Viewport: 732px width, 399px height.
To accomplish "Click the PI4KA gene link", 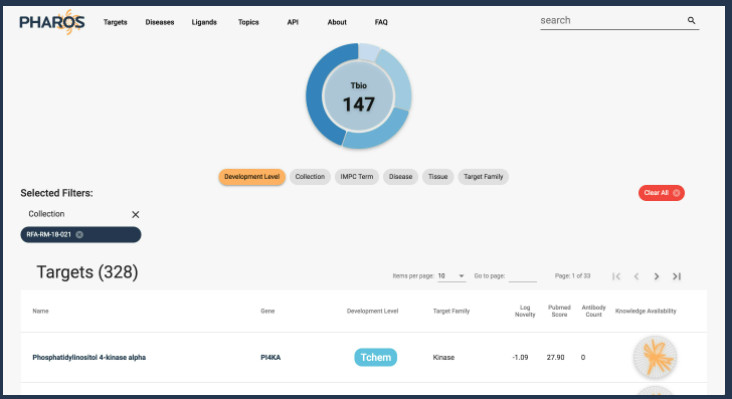I will pyautogui.click(x=271, y=357).
